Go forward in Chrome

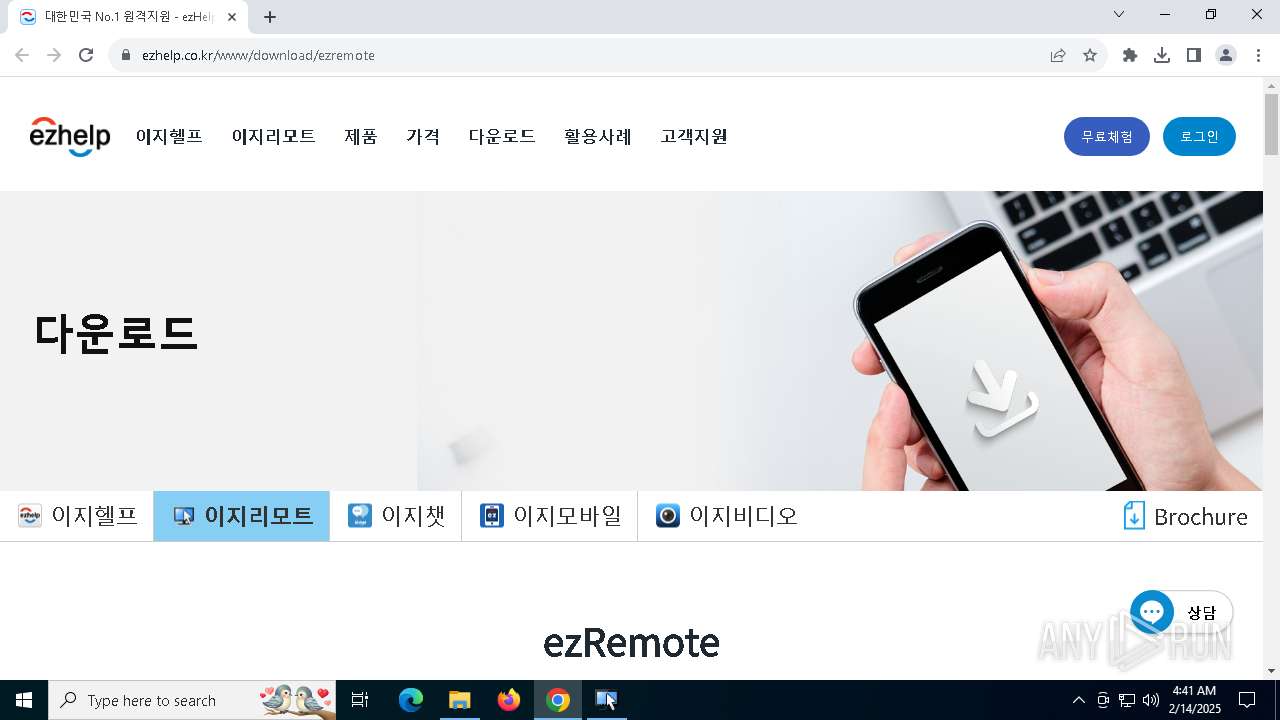click(54, 55)
